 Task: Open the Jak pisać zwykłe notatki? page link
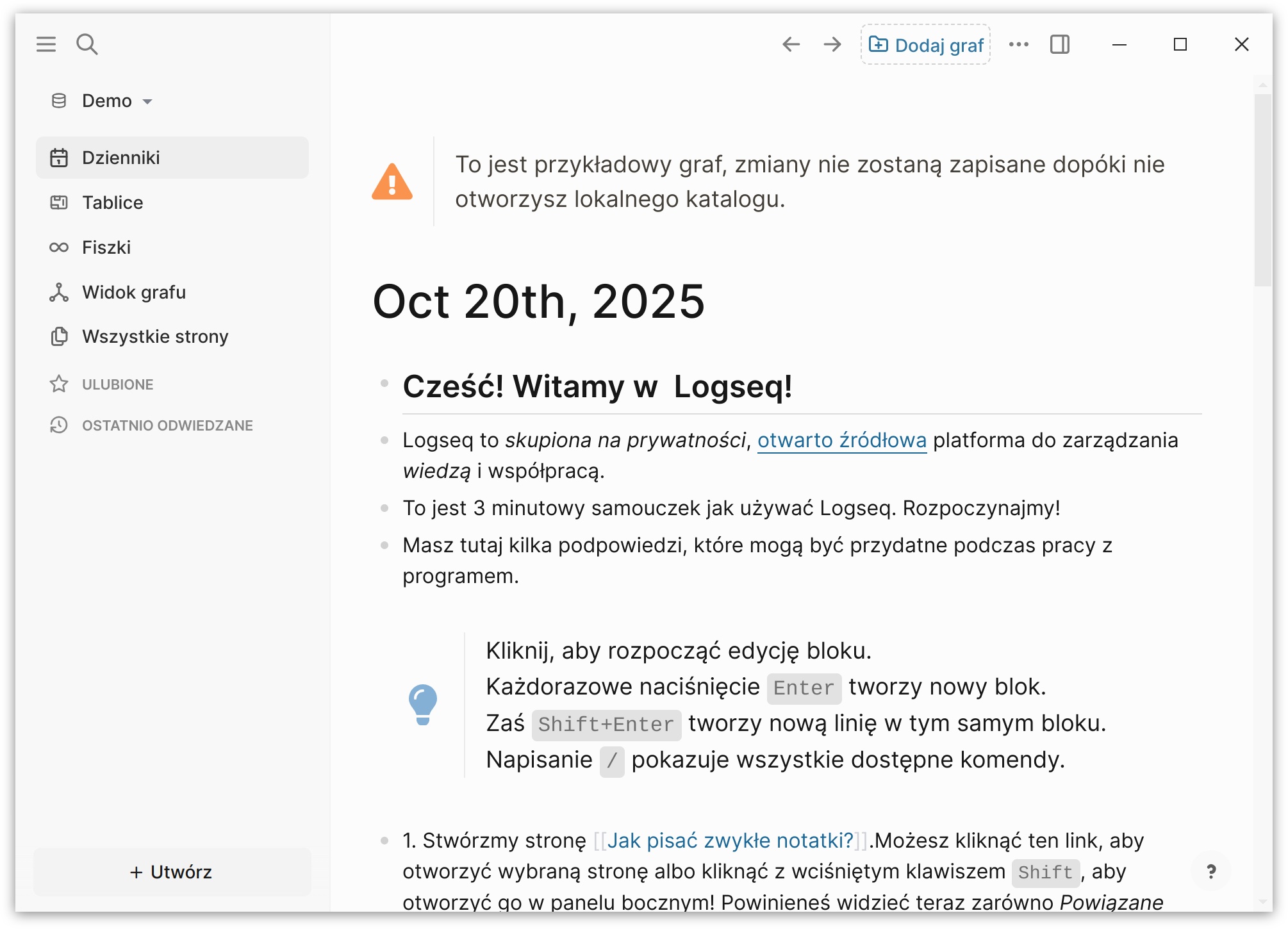[x=731, y=840]
